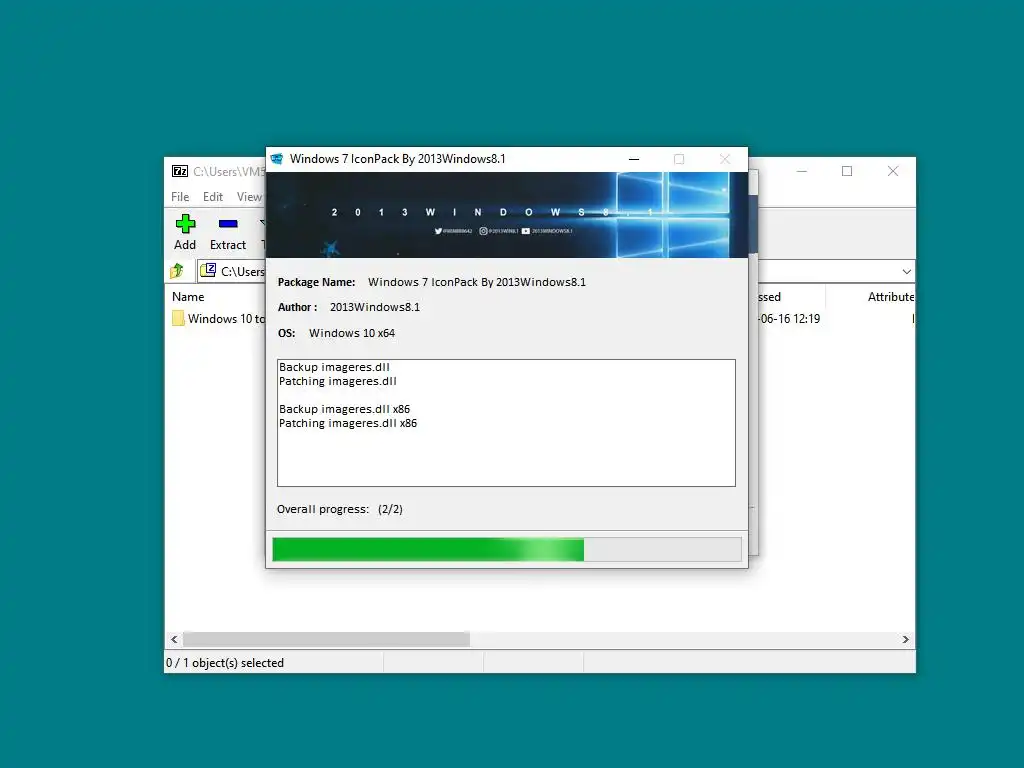
Task: Expand the 7-Zip address path dropdown
Action: tap(906, 272)
